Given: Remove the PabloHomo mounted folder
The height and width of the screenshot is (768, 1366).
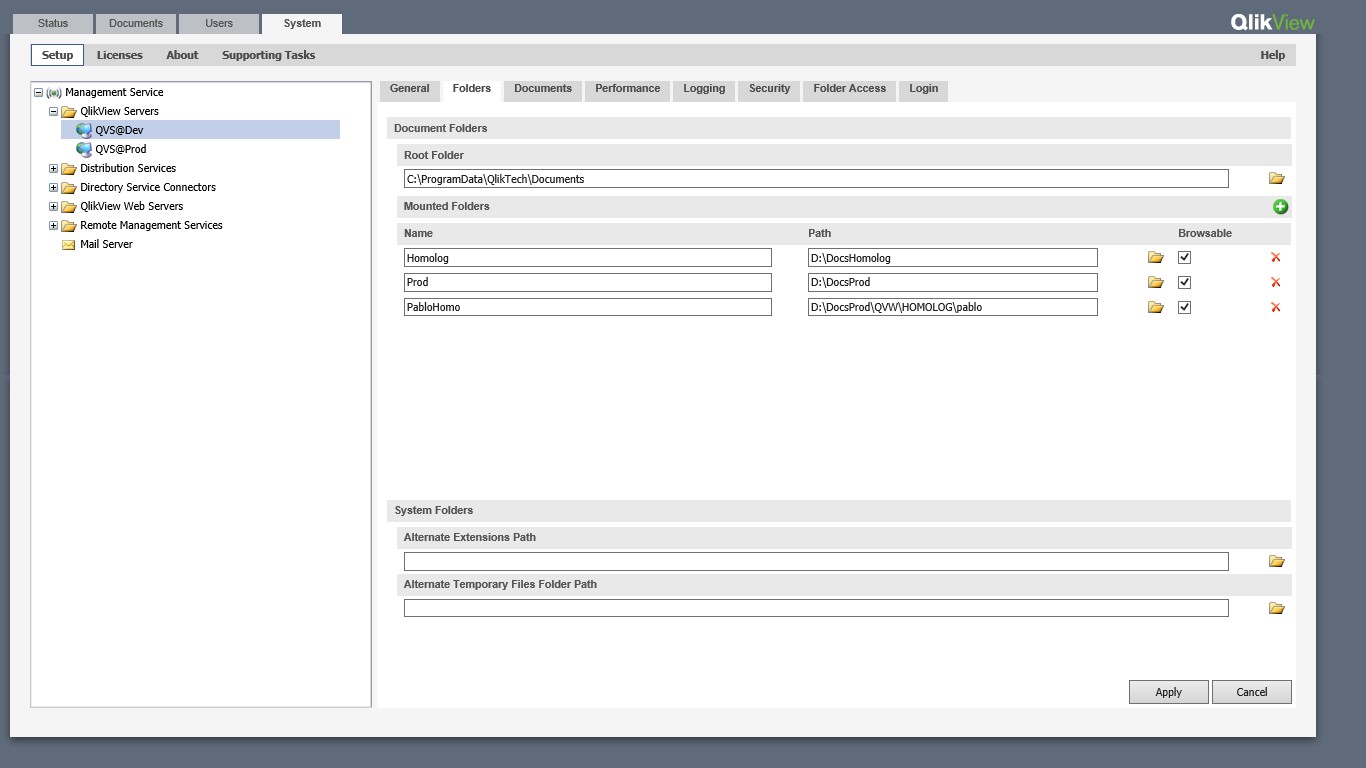Looking at the screenshot, I should (1275, 308).
